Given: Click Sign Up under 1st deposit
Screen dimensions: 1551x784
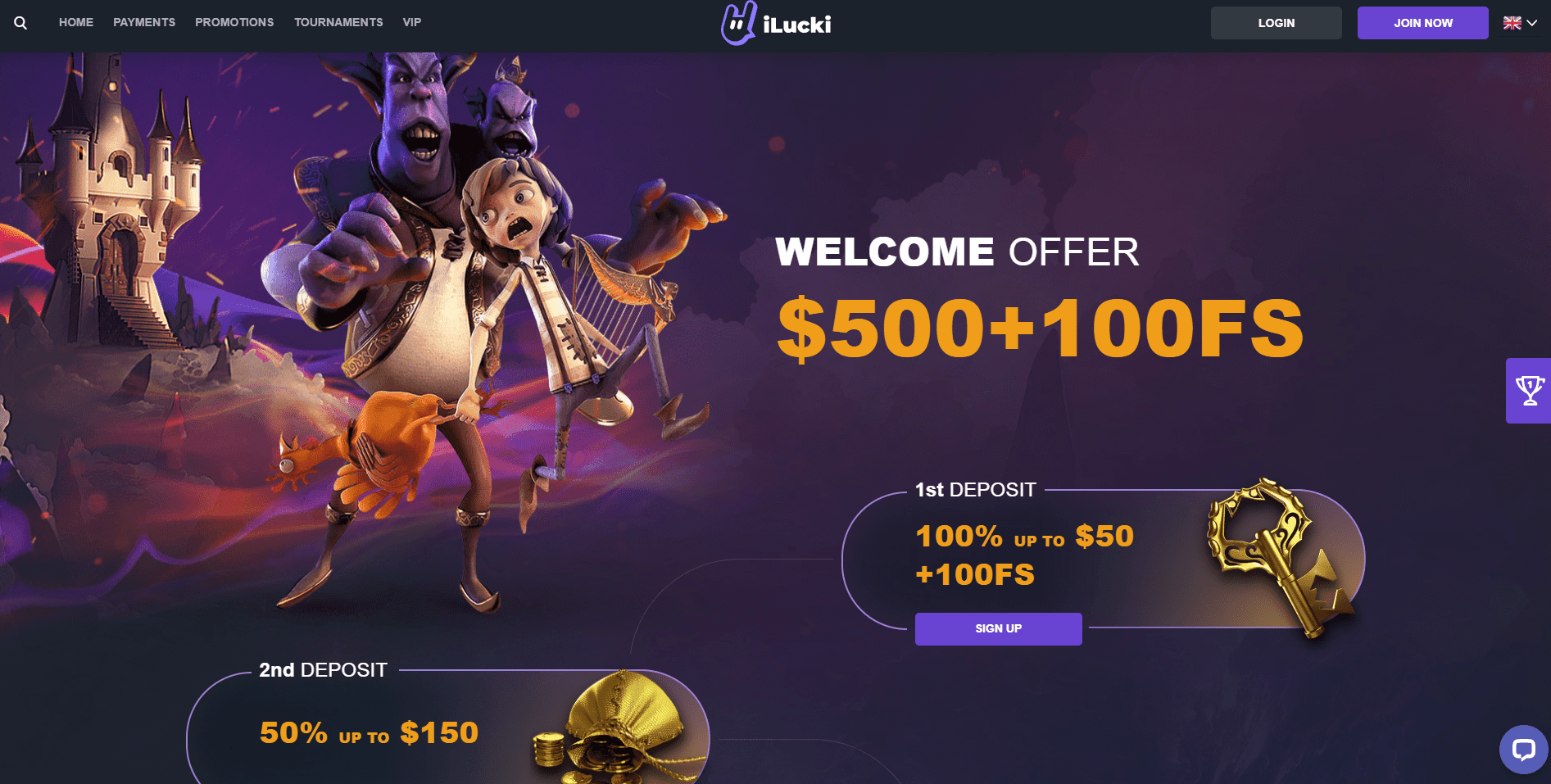Looking at the screenshot, I should [x=999, y=629].
